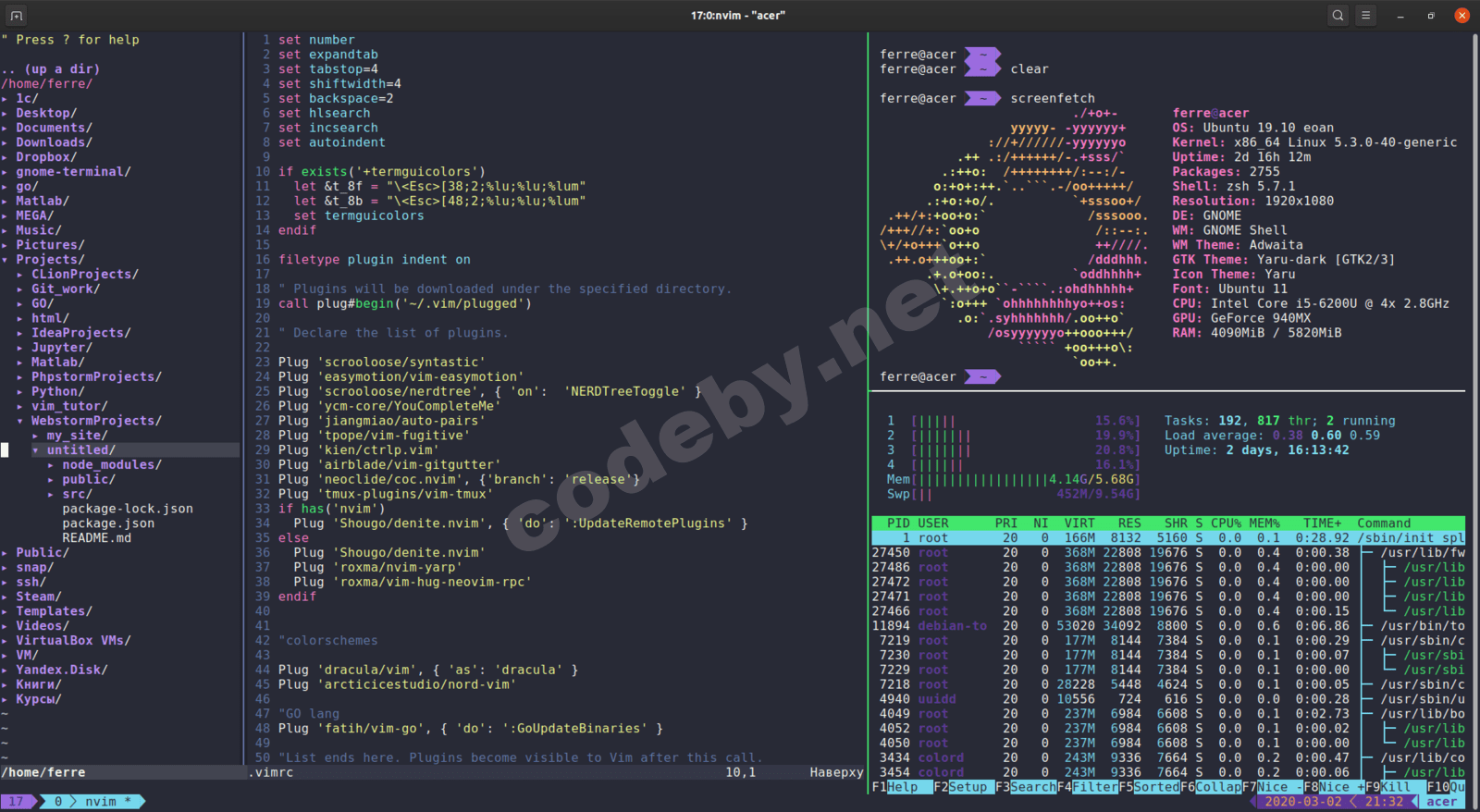Sort htop by the MEM% column header

tap(1264, 523)
